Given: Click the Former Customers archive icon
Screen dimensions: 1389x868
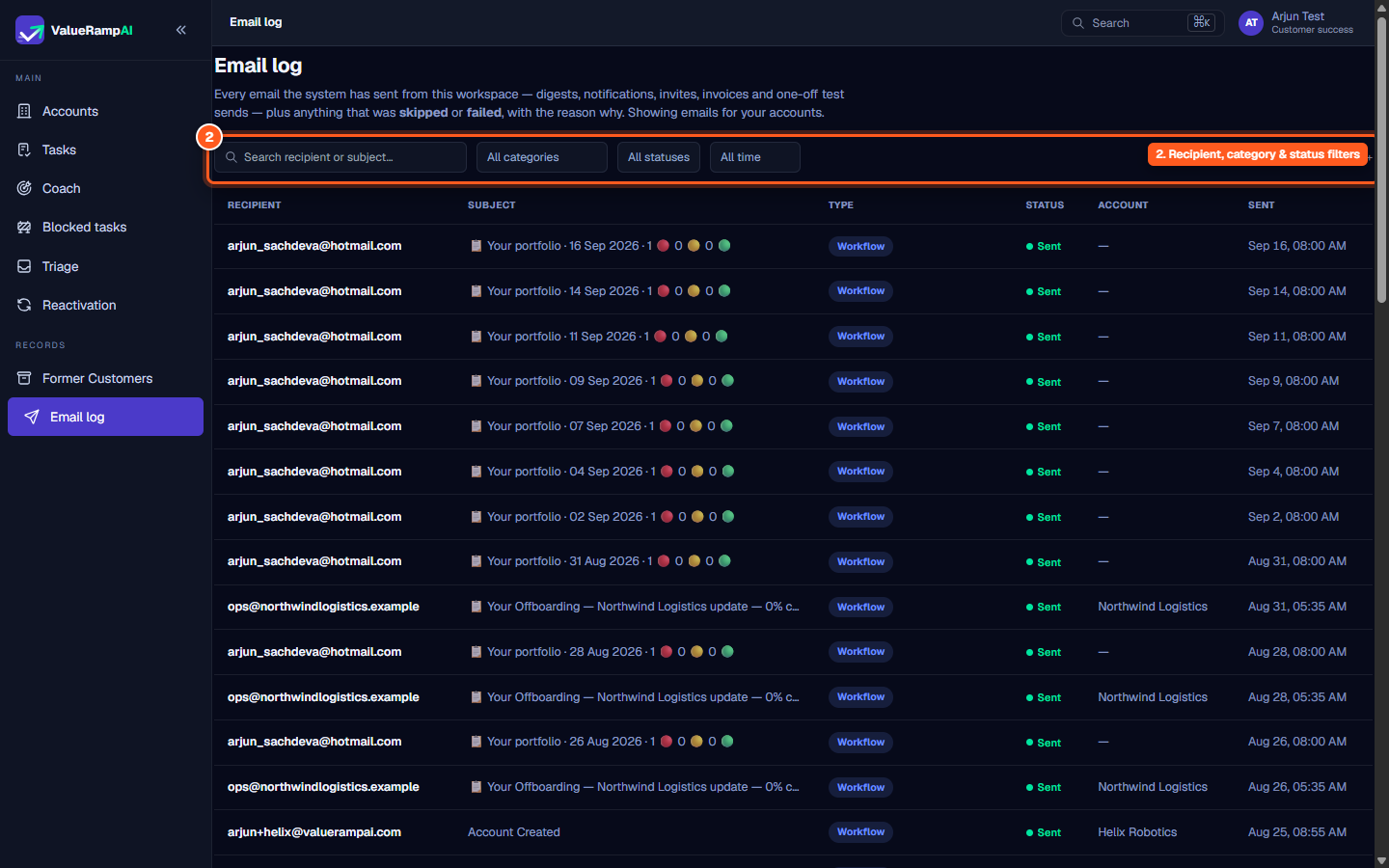Looking at the screenshot, I should pos(24,378).
